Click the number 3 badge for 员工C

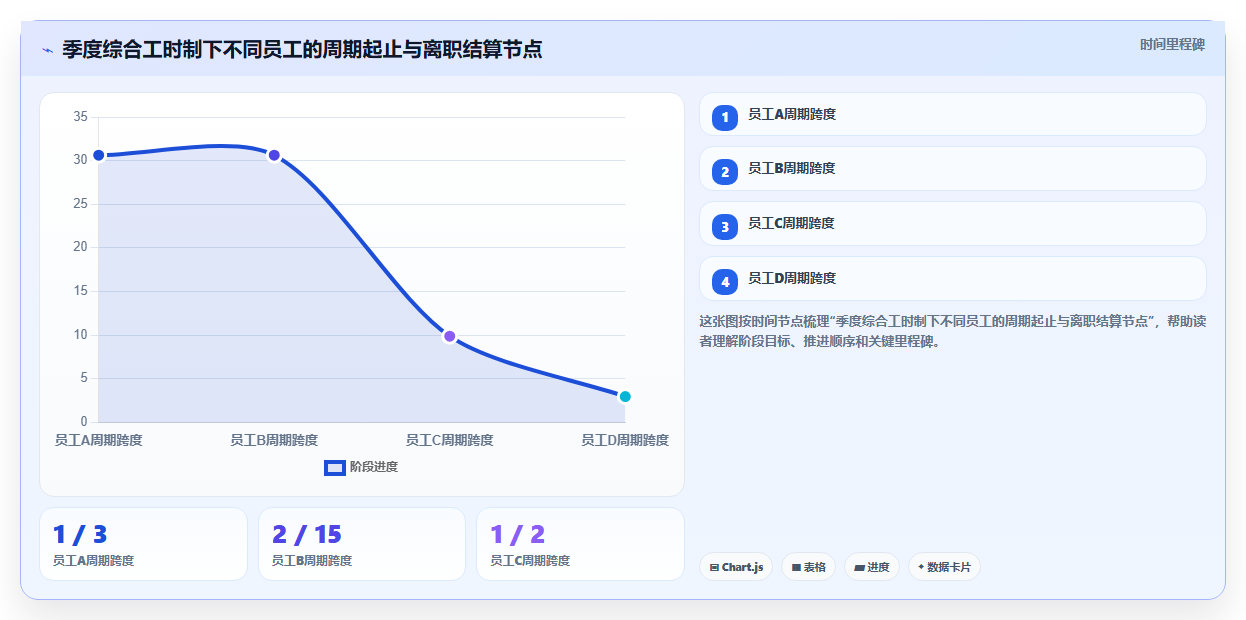725,228
